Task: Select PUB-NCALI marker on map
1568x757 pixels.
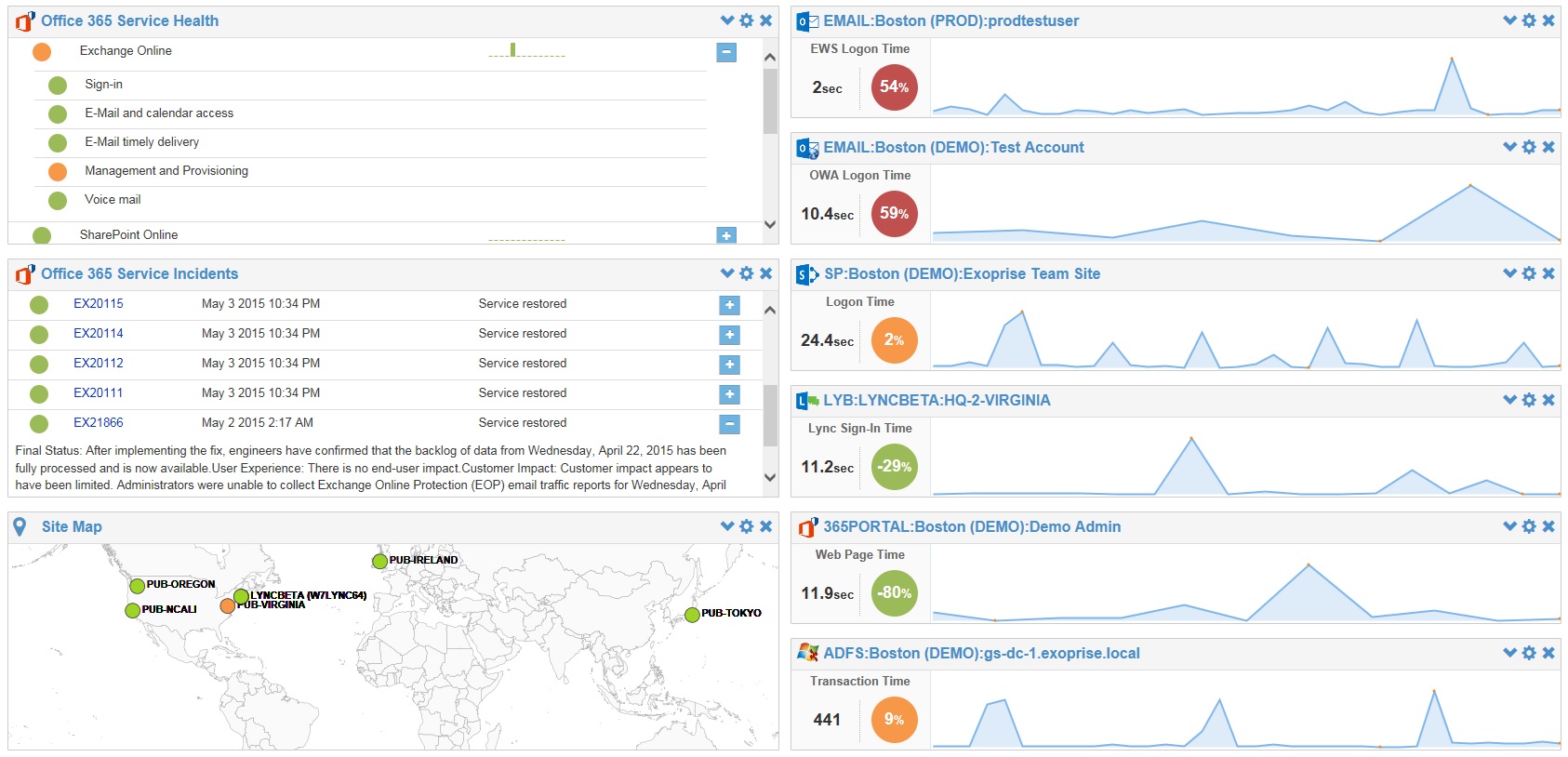Action: (133, 610)
